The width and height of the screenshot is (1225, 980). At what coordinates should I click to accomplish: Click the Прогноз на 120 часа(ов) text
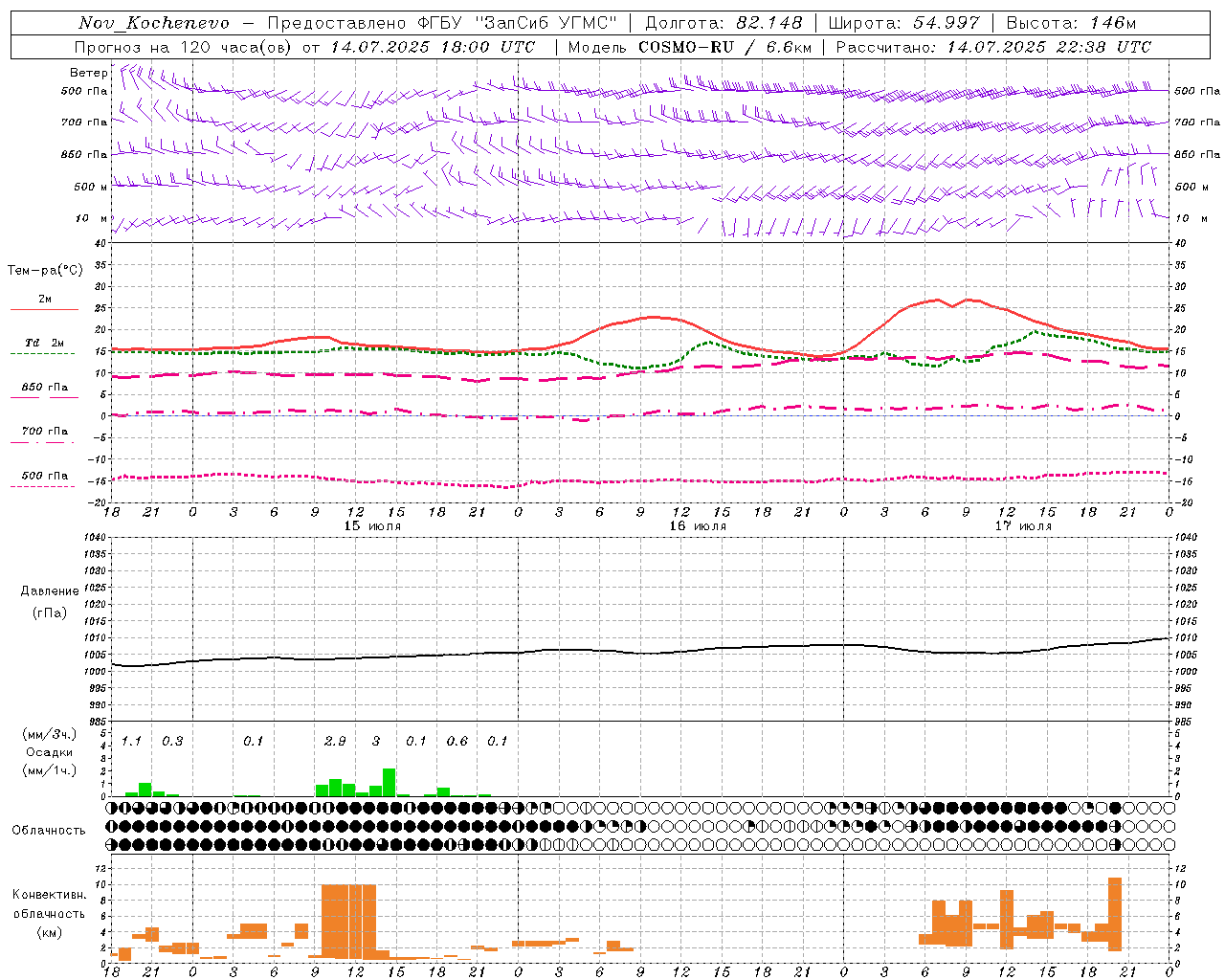[x=184, y=47]
